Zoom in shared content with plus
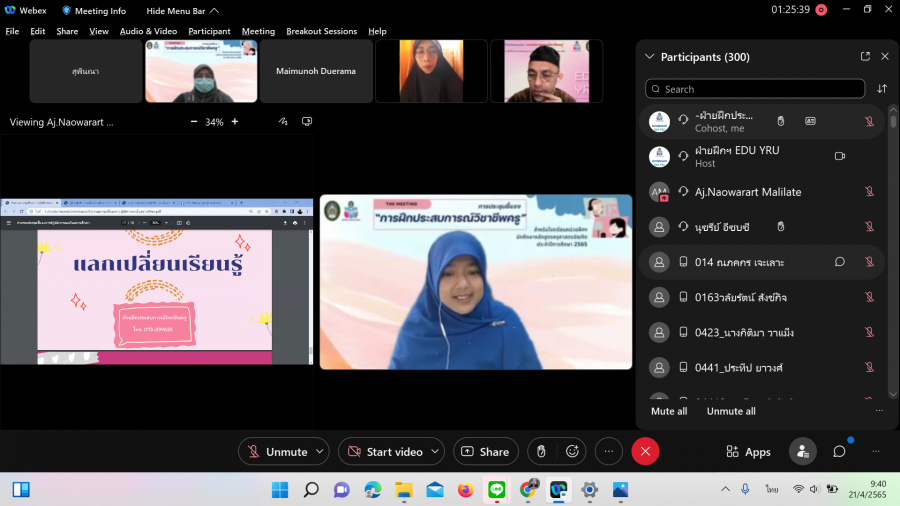Viewport: 900px width, 506px height. [235, 122]
